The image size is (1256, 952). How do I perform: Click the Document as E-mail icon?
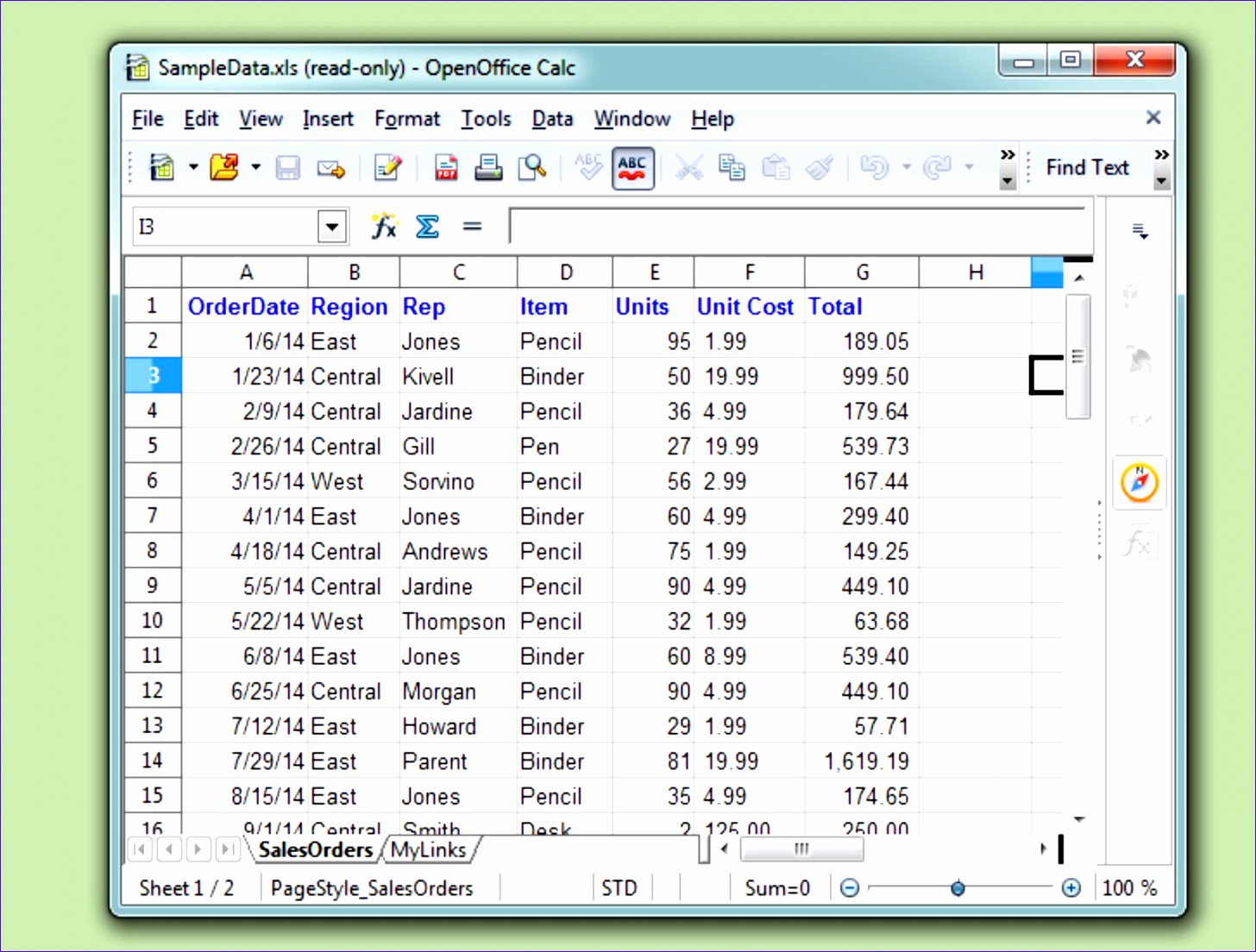pyautogui.click(x=331, y=168)
